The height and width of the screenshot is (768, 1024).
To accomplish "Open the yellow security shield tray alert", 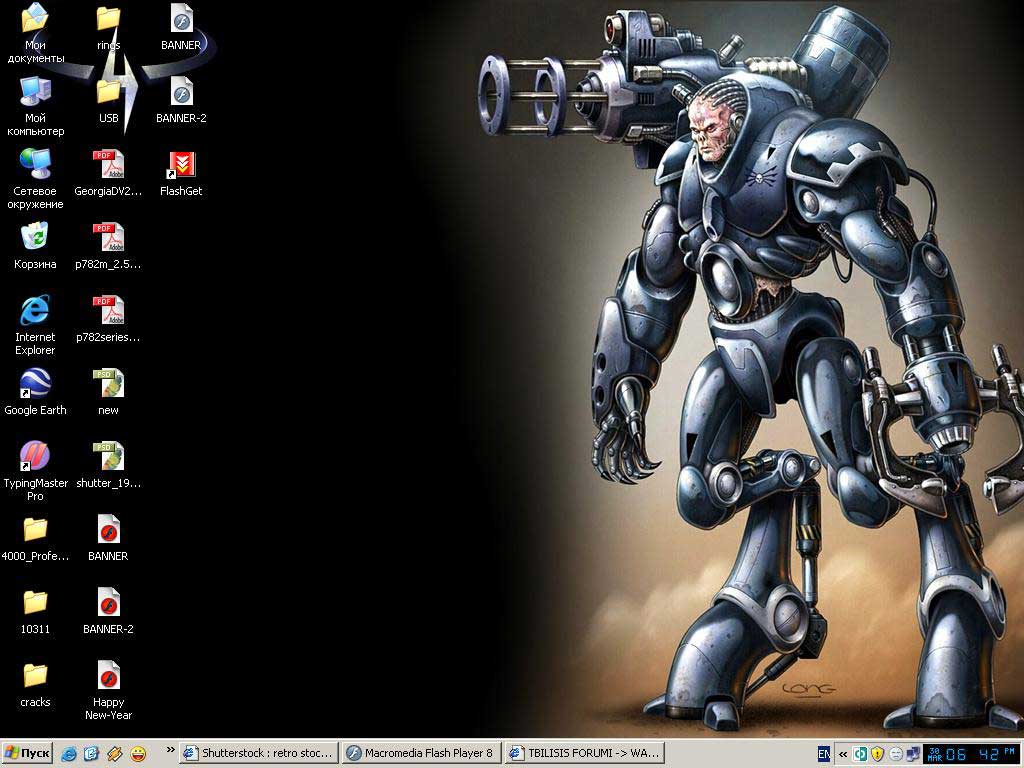I will (878, 754).
